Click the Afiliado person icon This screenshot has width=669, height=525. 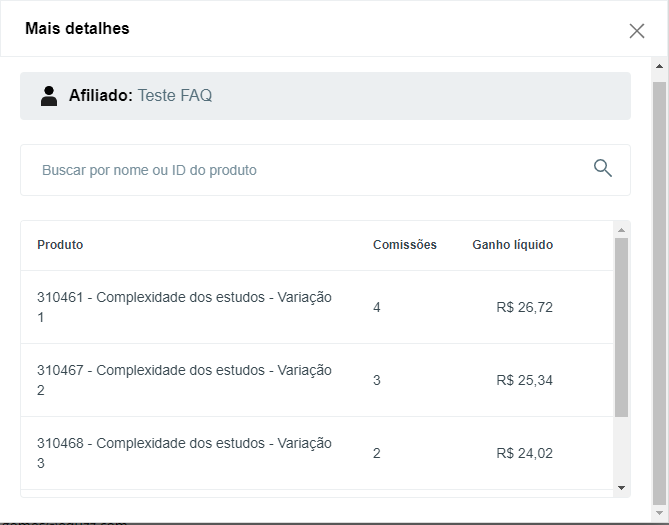click(49, 96)
